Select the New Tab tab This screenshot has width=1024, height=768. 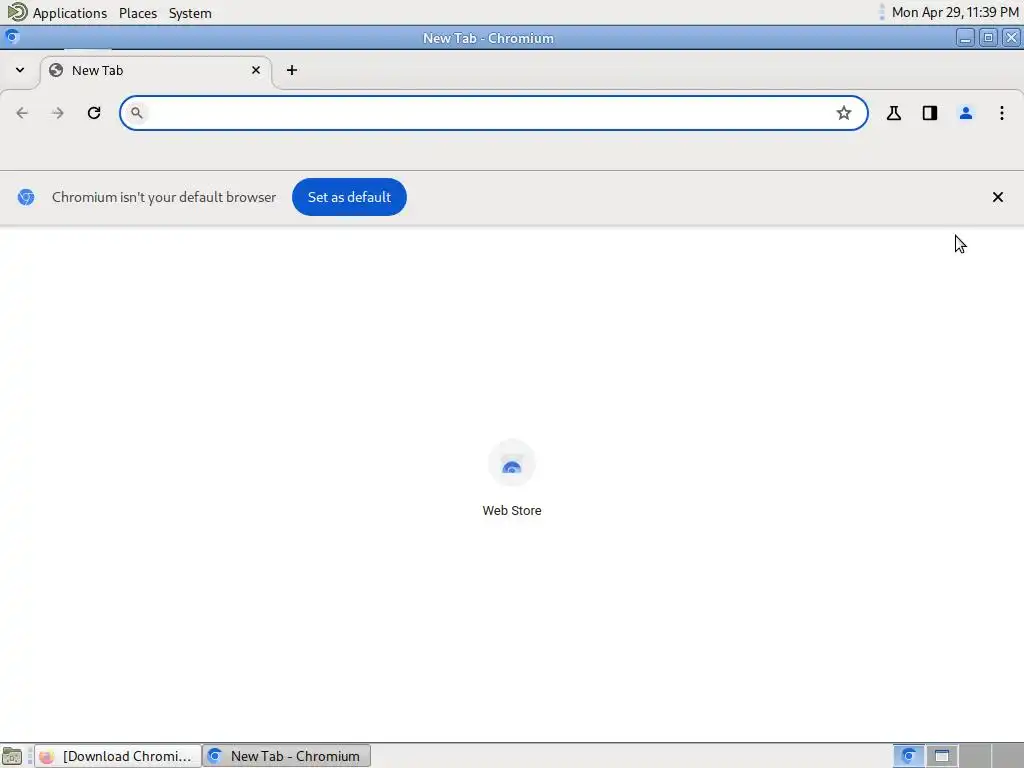pos(155,71)
